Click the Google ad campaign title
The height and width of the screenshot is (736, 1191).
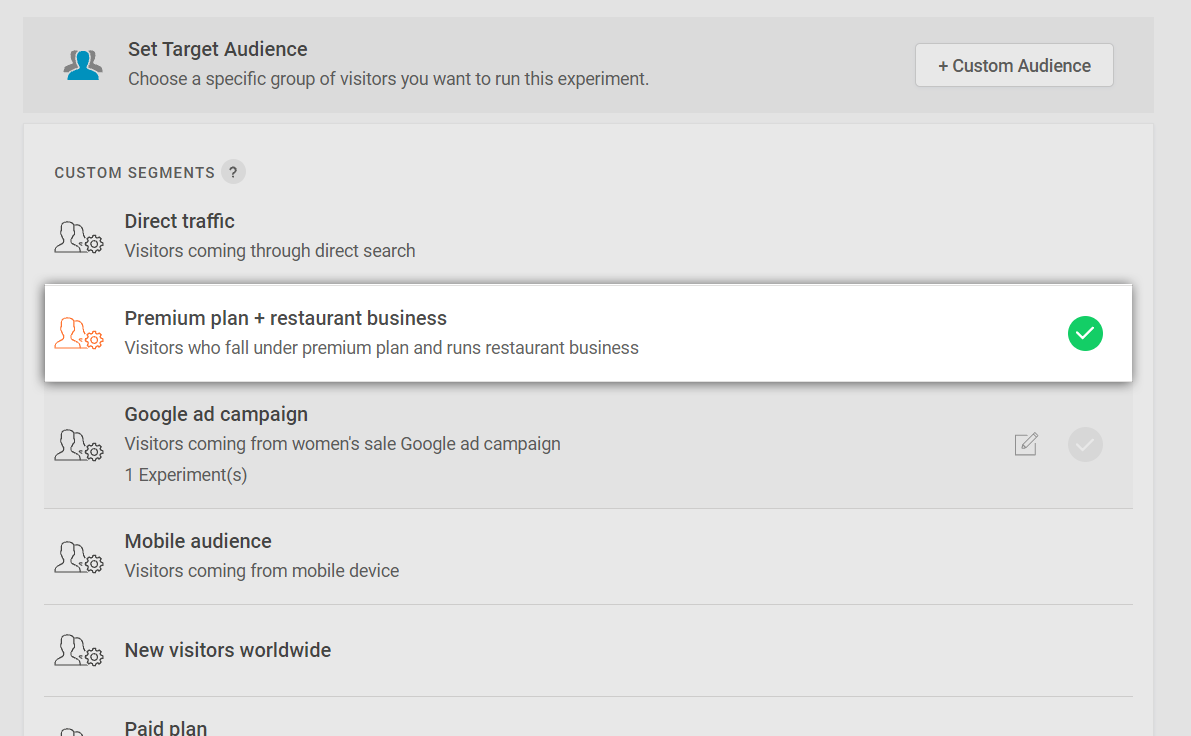click(216, 414)
